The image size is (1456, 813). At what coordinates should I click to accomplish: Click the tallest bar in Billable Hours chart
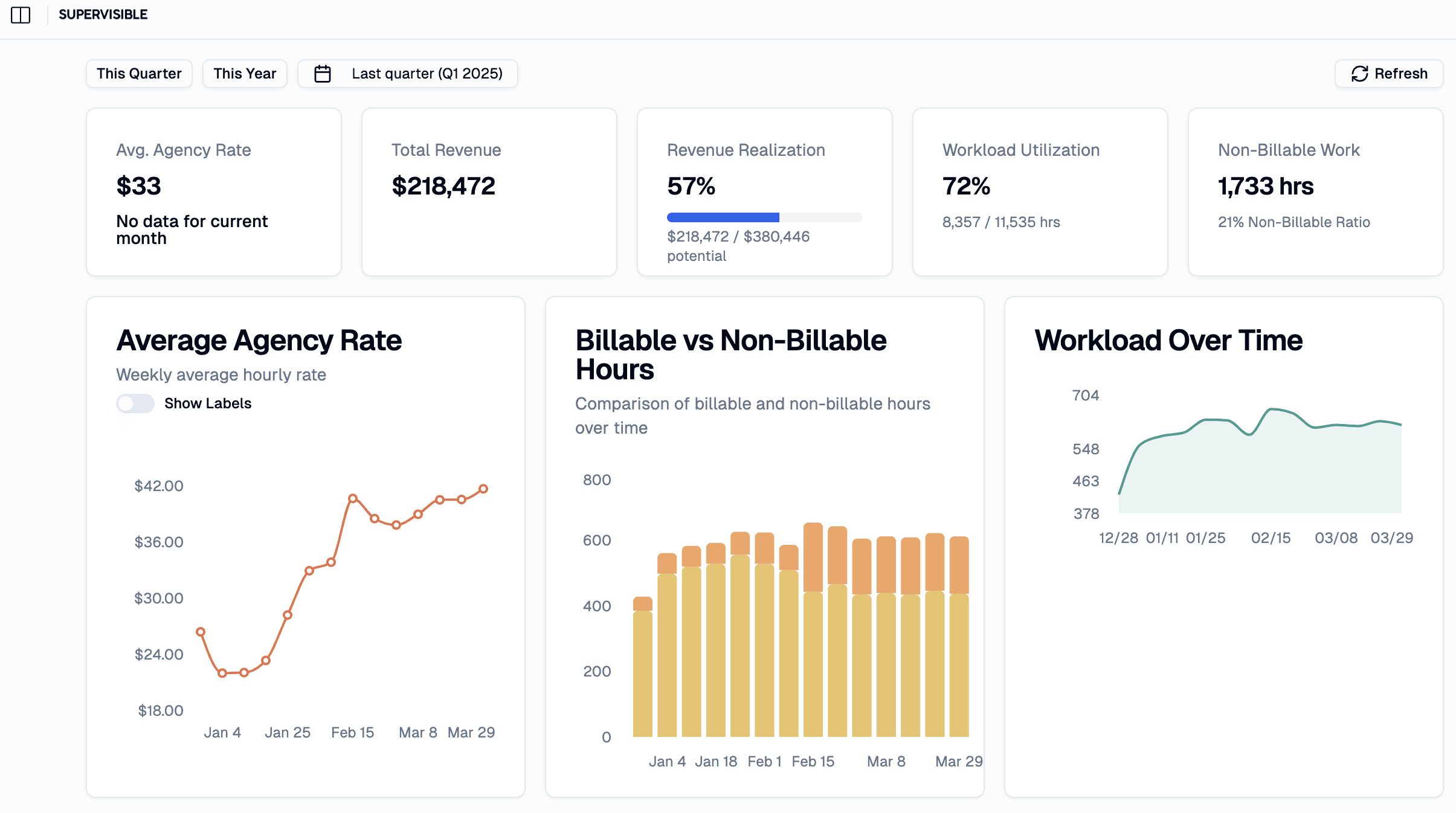tap(813, 629)
